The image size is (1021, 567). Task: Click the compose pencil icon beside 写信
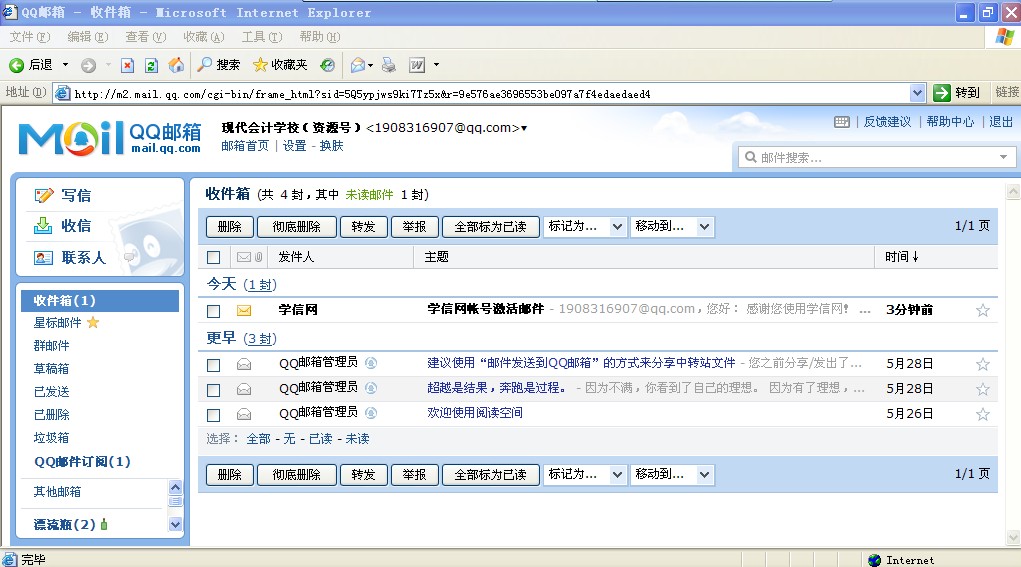pos(44,195)
